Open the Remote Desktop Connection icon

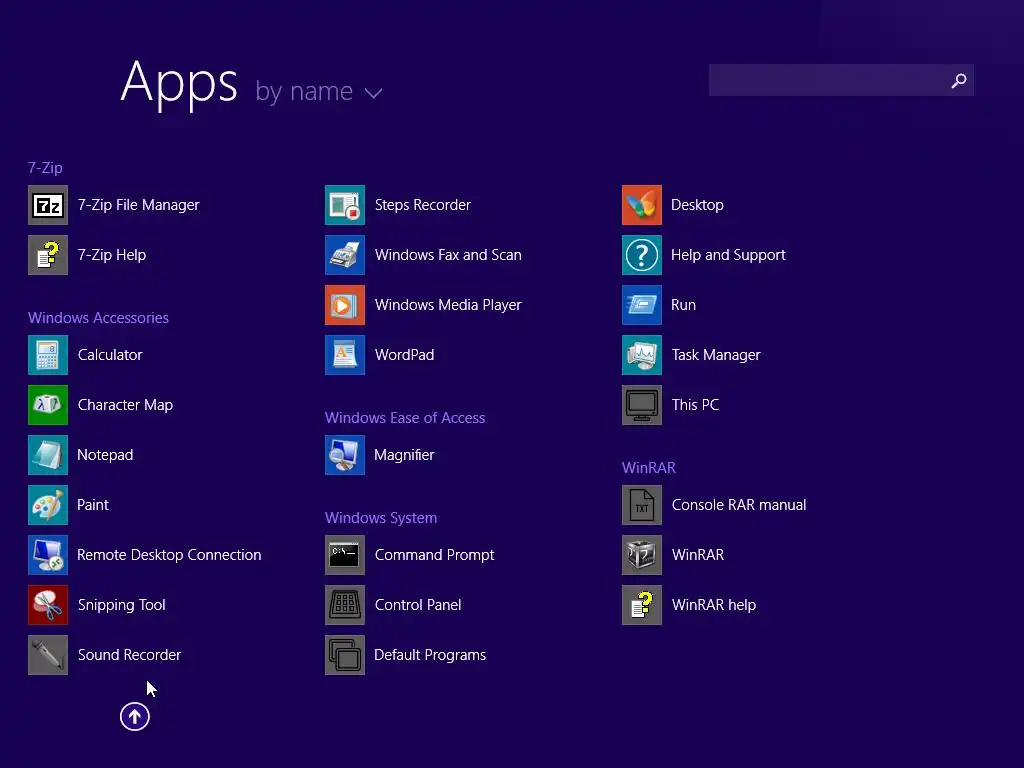click(x=48, y=555)
